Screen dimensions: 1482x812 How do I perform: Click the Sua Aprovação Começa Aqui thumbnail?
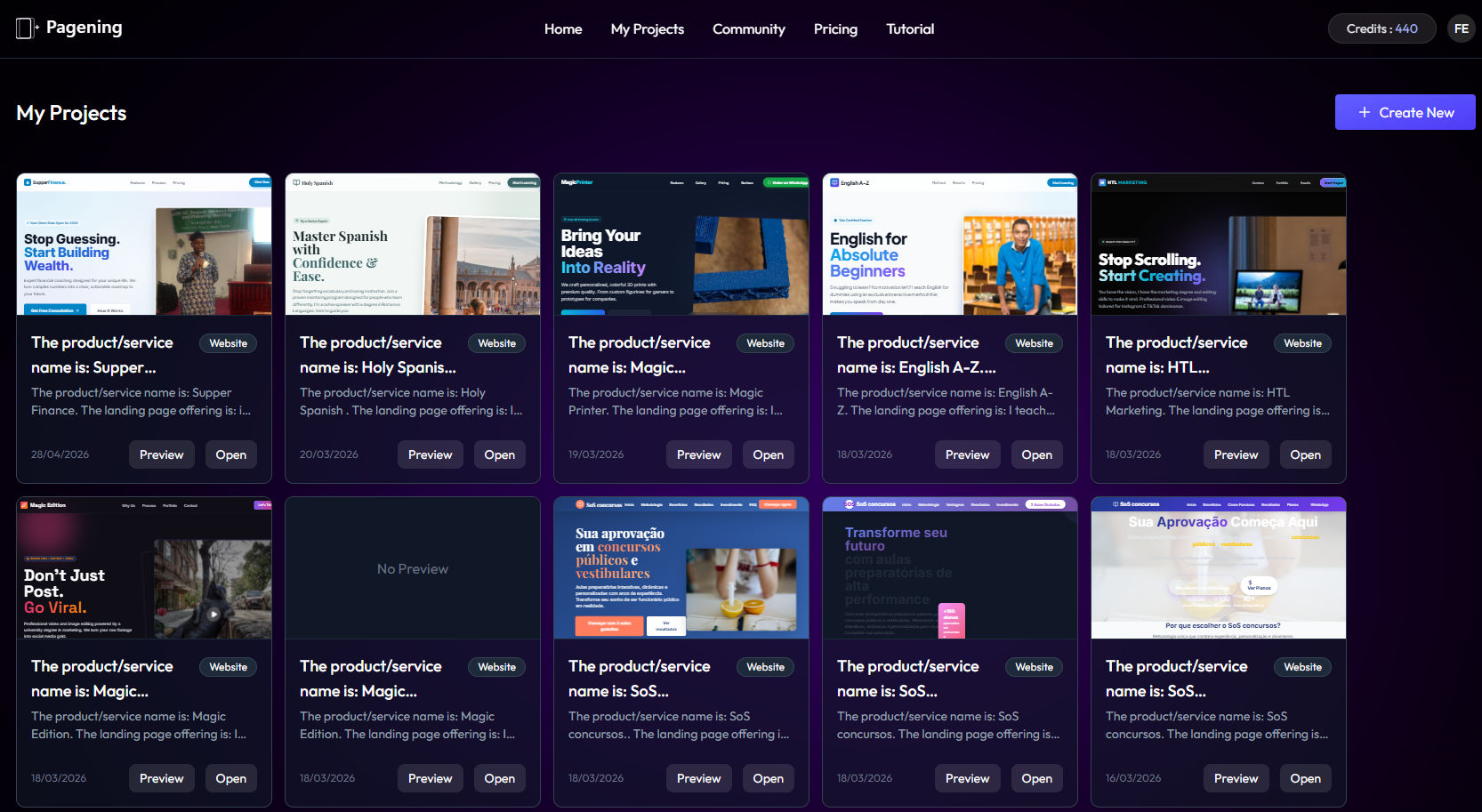point(1219,567)
